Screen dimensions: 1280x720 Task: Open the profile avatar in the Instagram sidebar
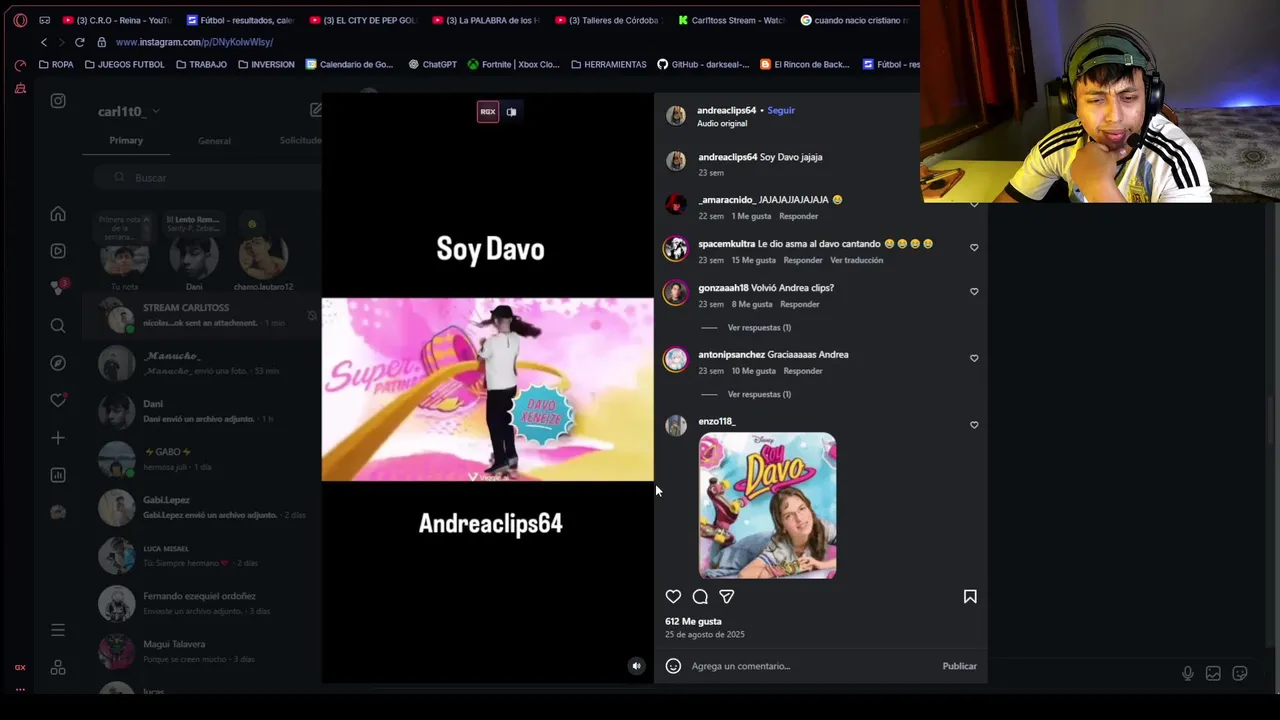pyautogui.click(x=58, y=512)
